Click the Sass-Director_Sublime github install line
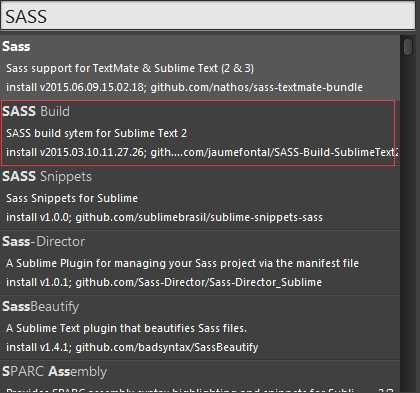420x393 pixels. [164, 282]
